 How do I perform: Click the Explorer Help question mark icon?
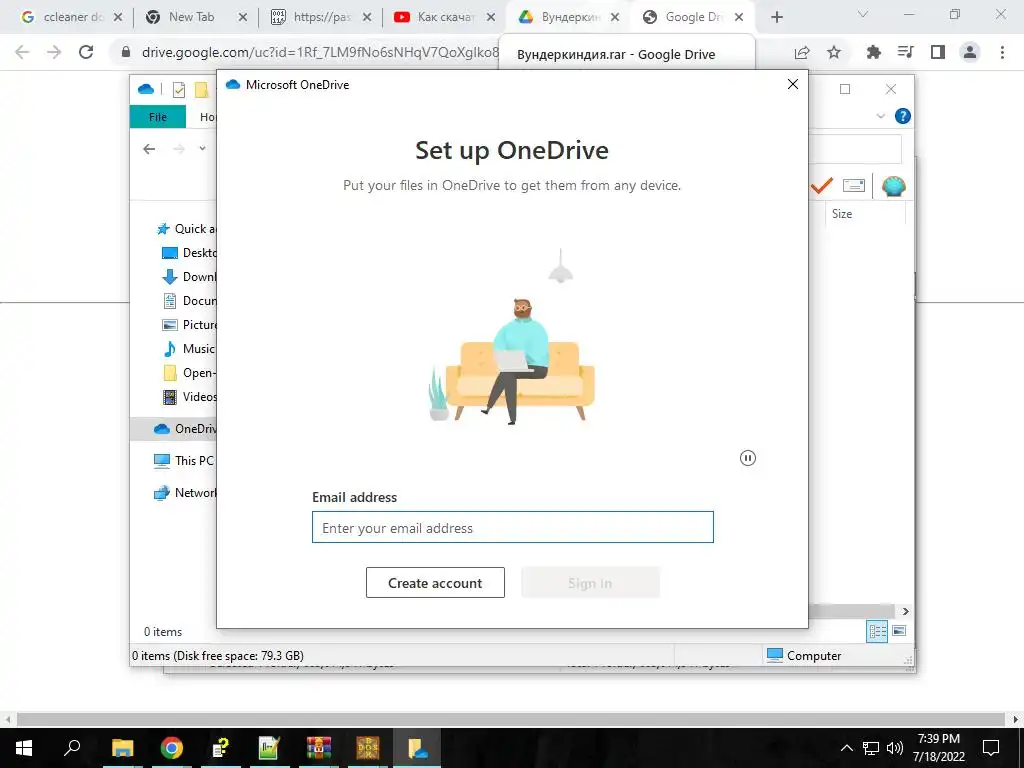click(x=903, y=116)
